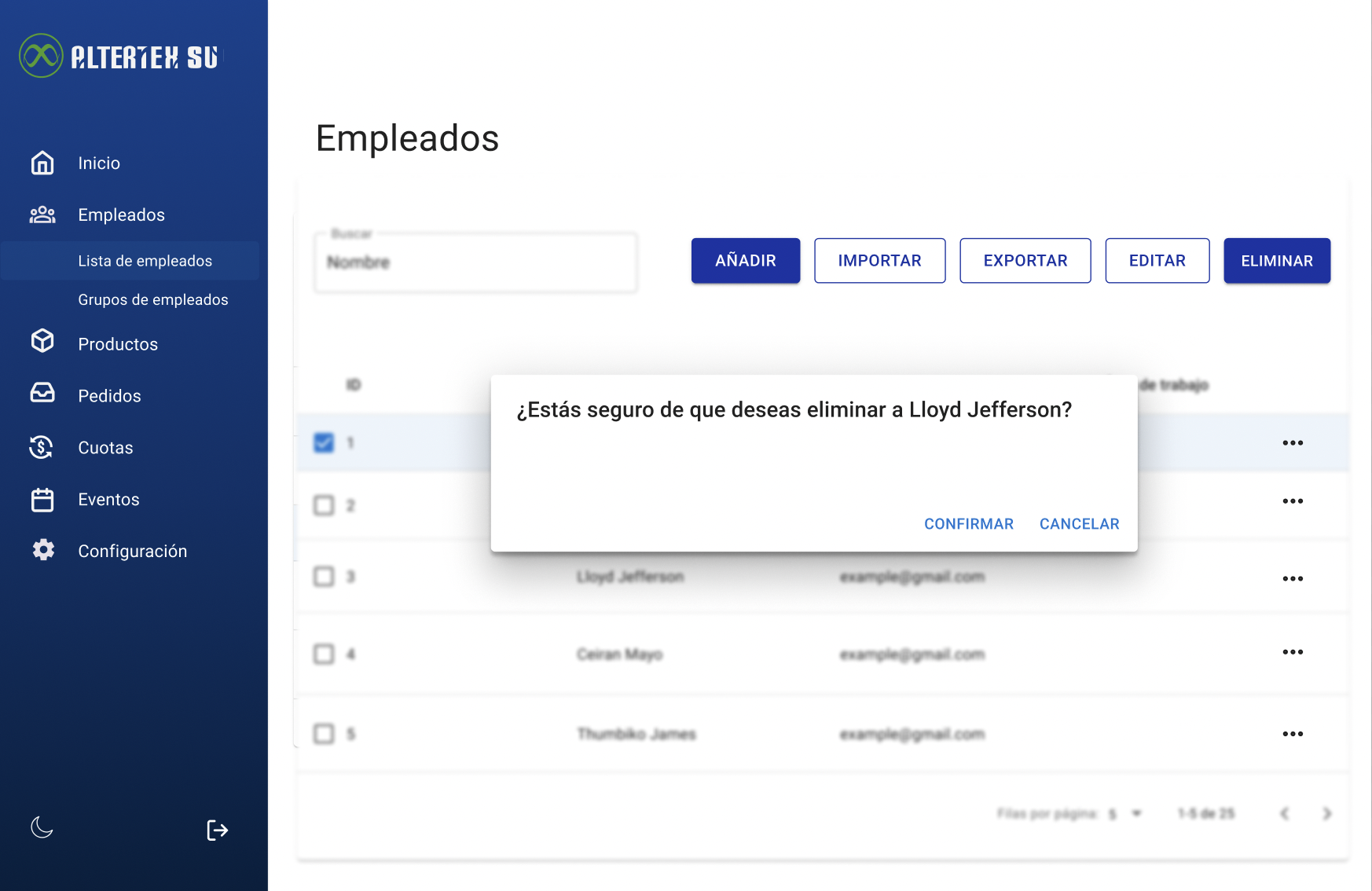This screenshot has height=891, width=1372.
Task: Click Ceiran Mayo name cell
Action: pyautogui.click(x=619, y=654)
